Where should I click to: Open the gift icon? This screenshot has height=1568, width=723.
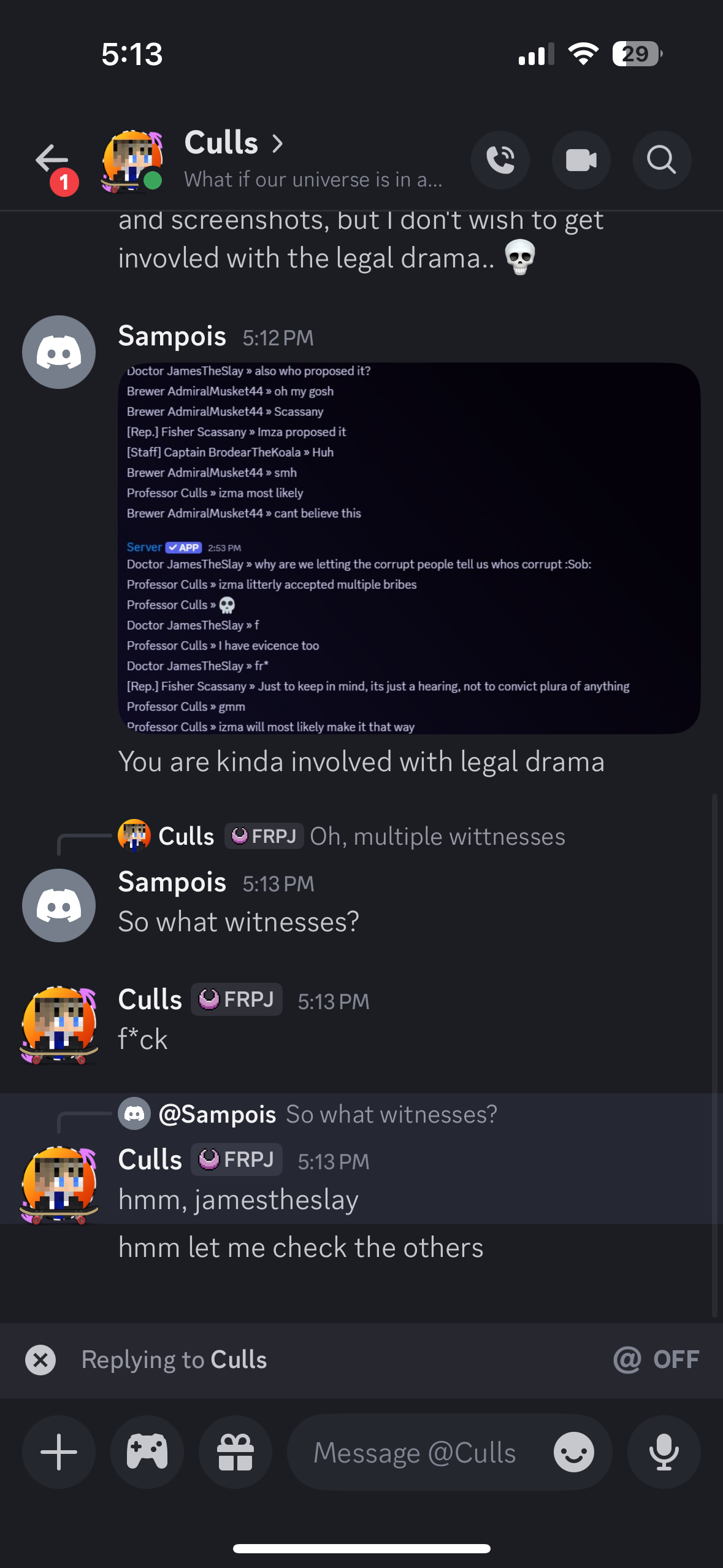pos(235,1452)
